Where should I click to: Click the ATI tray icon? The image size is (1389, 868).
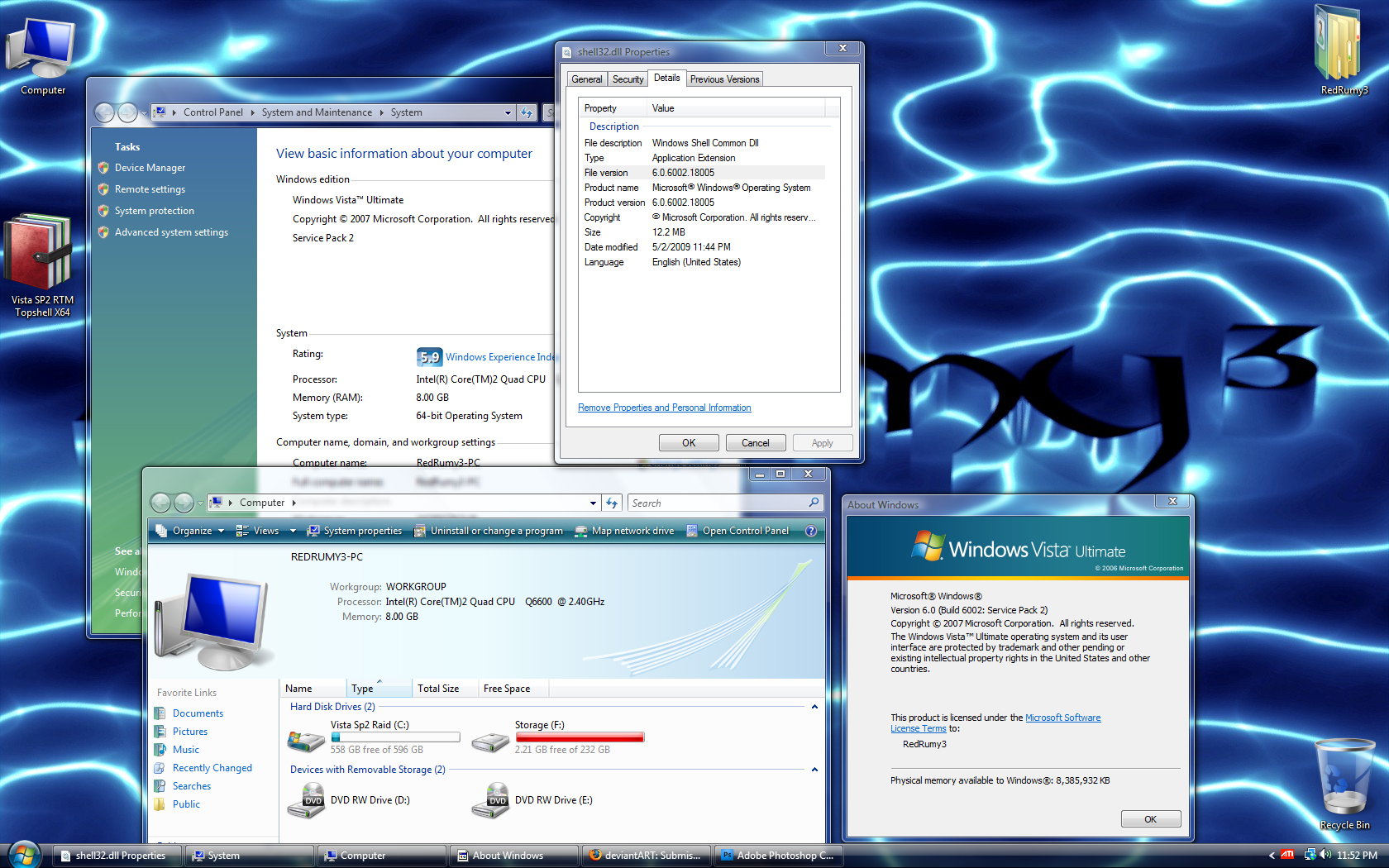tap(1287, 855)
